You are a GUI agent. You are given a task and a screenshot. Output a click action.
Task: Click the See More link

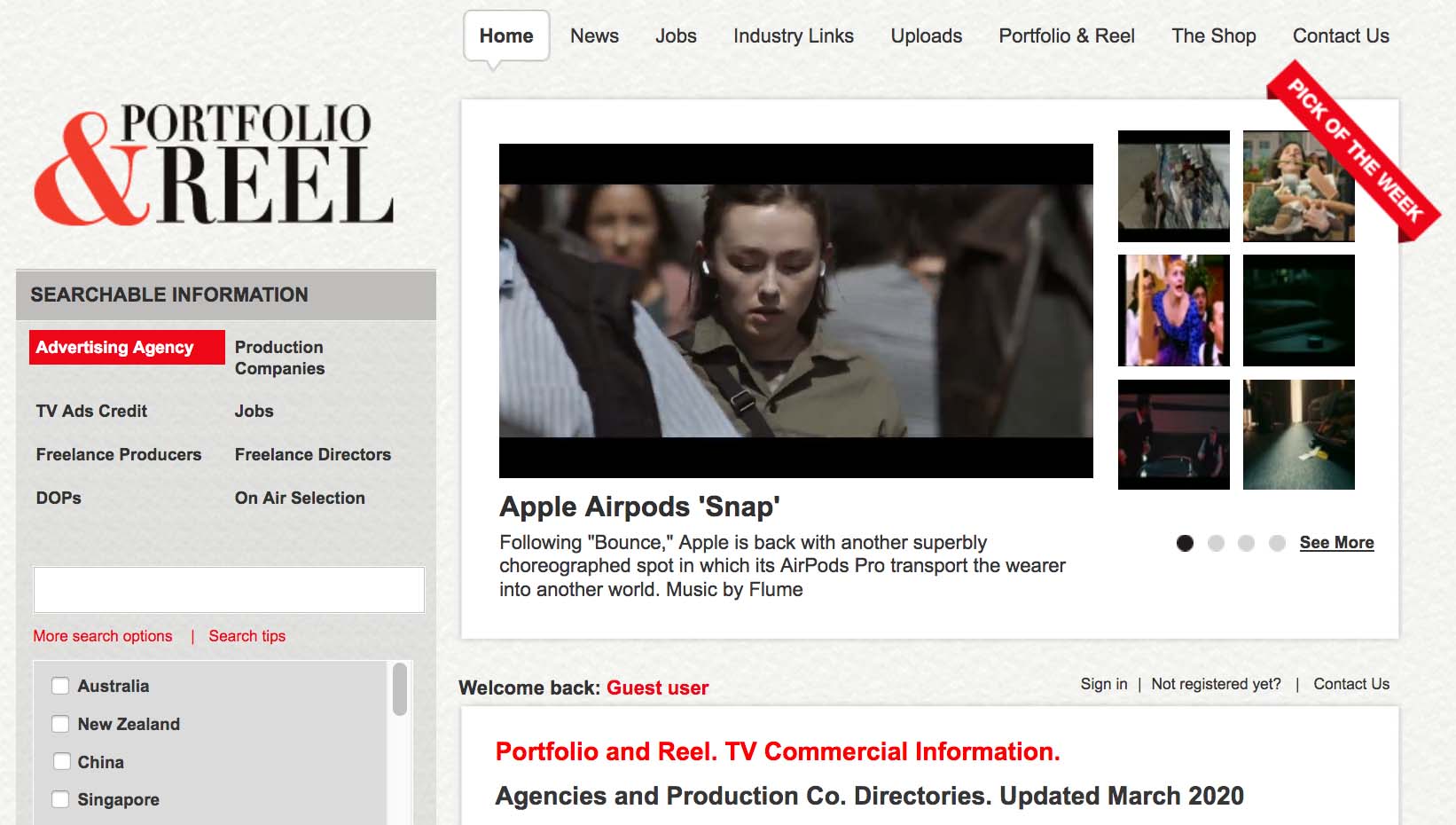pos(1336,543)
